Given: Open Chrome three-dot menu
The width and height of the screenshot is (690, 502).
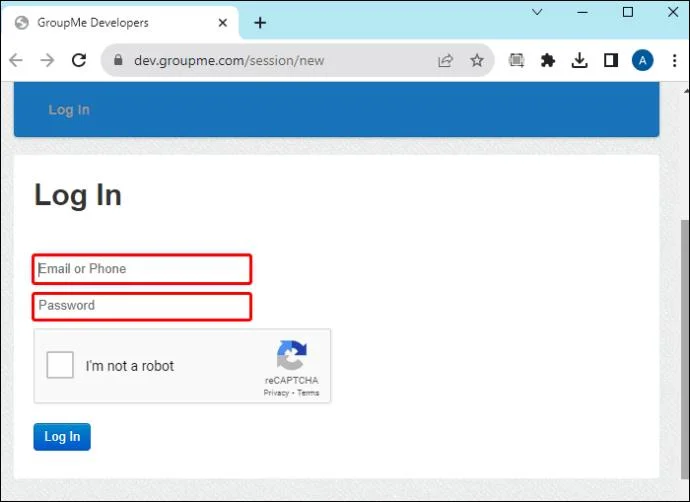Looking at the screenshot, I should tap(674, 60).
